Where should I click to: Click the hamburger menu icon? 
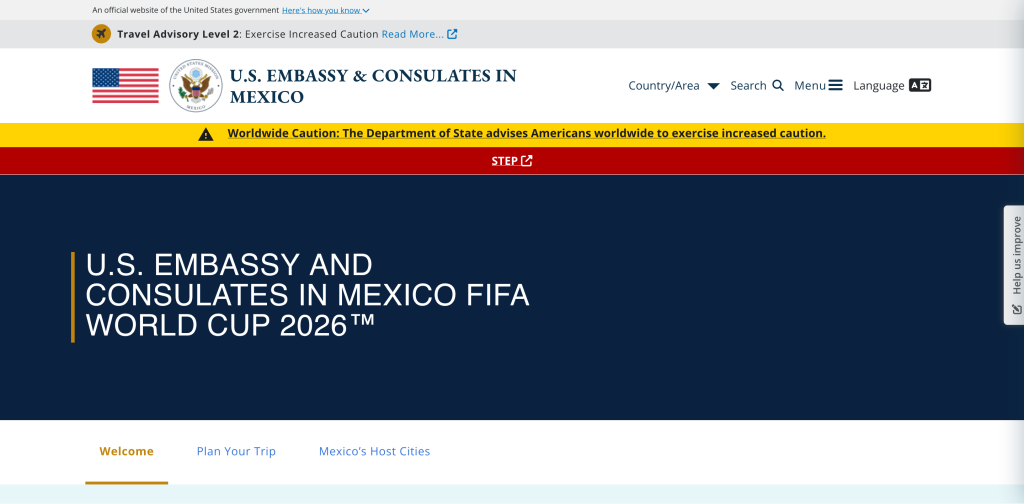tap(835, 86)
